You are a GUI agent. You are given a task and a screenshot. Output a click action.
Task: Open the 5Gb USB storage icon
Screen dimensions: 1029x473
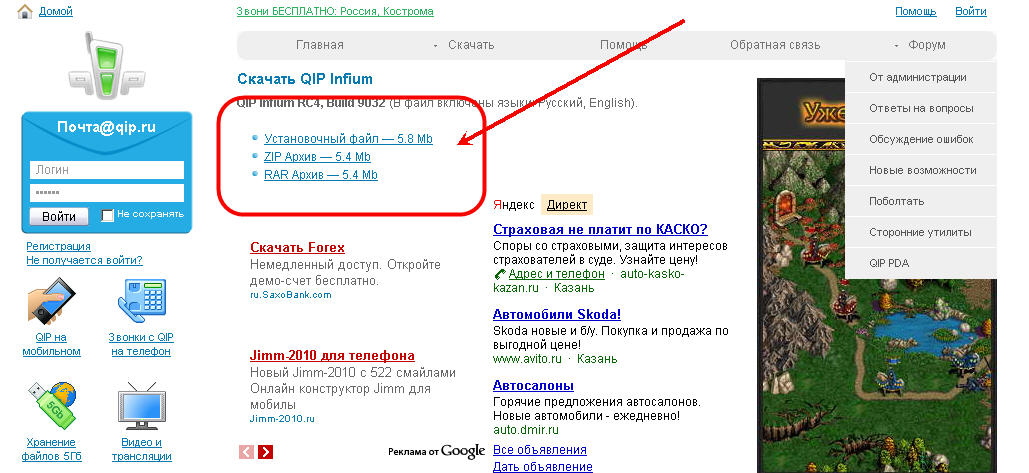[52, 405]
